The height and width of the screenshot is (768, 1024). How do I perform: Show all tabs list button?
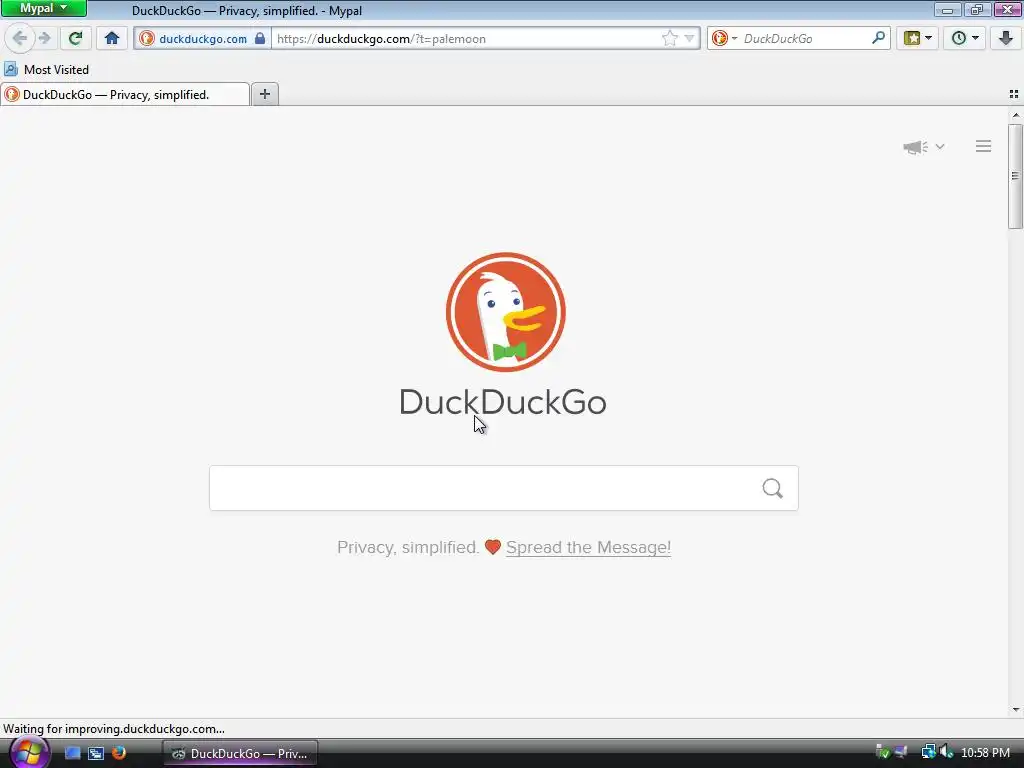pyautogui.click(x=1014, y=94)
